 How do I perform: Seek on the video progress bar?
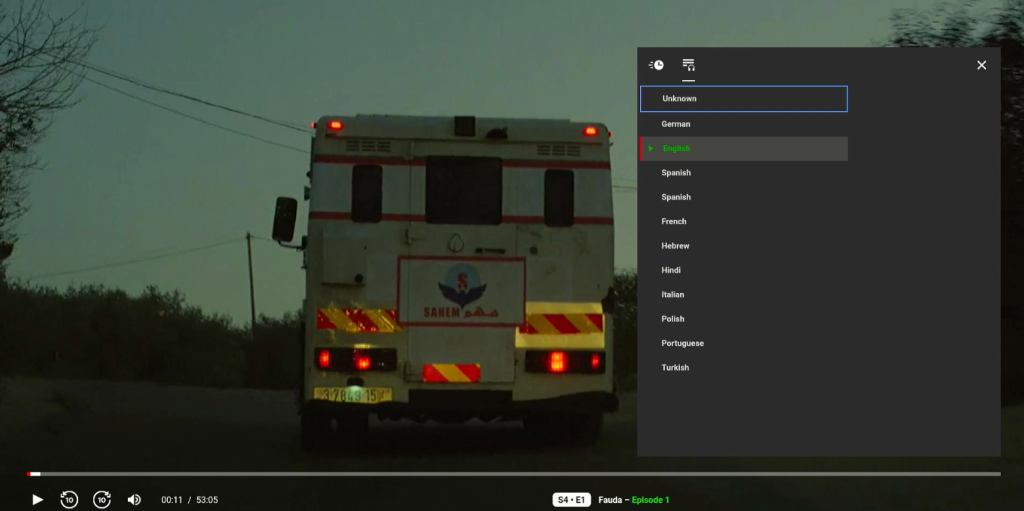(x=513, y=474)
